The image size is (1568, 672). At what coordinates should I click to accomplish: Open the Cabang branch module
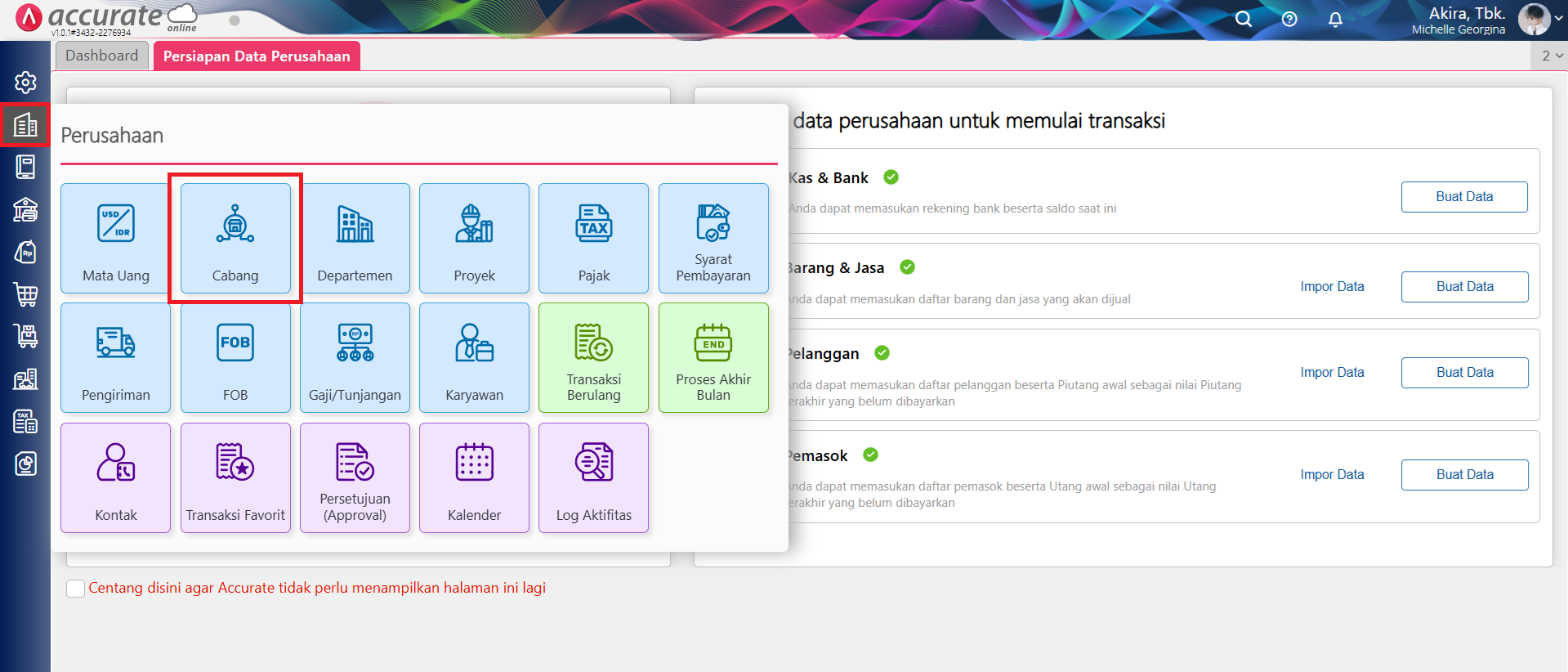click(235, 238)
